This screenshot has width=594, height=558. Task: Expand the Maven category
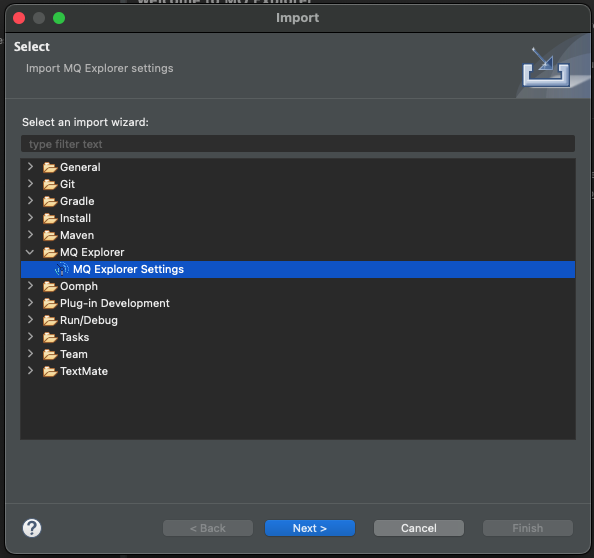pos(30,234)
